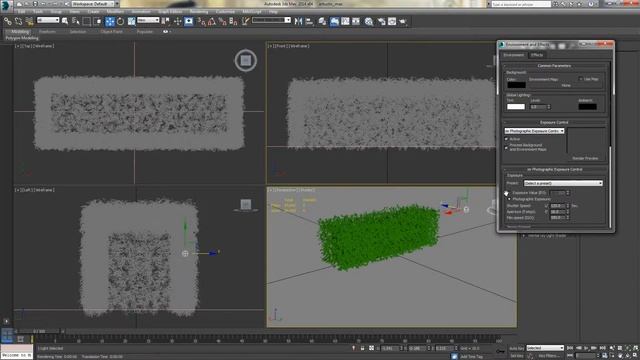The width and height of the screenshot is (640, 360).
Task: Click the Unlink Selection toolbar icon
Action: click(18, 21)
